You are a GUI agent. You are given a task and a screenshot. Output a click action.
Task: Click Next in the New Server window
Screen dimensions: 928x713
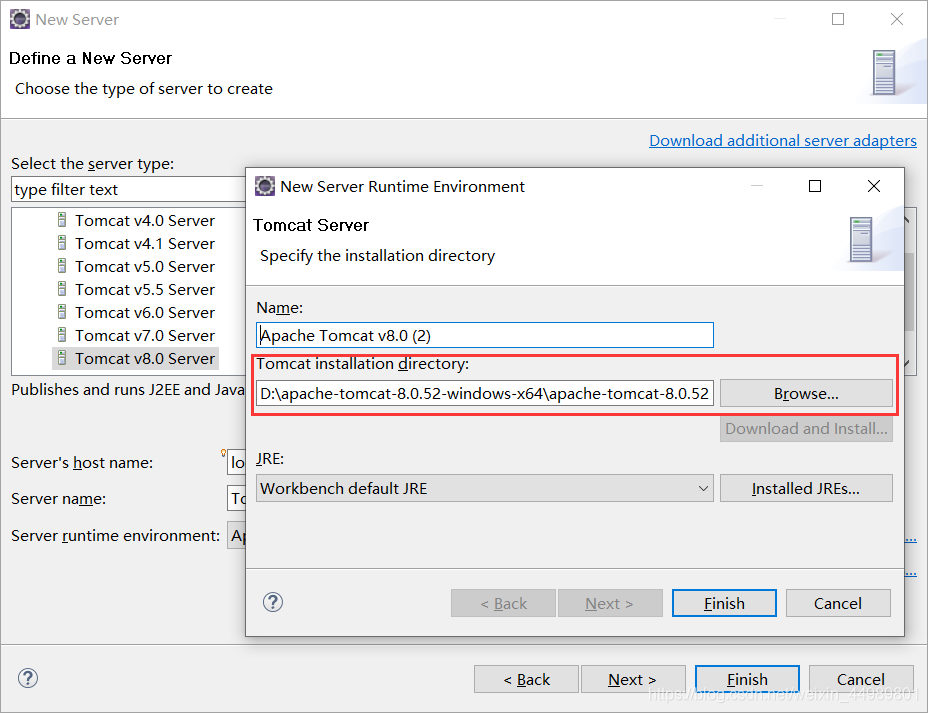coord(633,679)
